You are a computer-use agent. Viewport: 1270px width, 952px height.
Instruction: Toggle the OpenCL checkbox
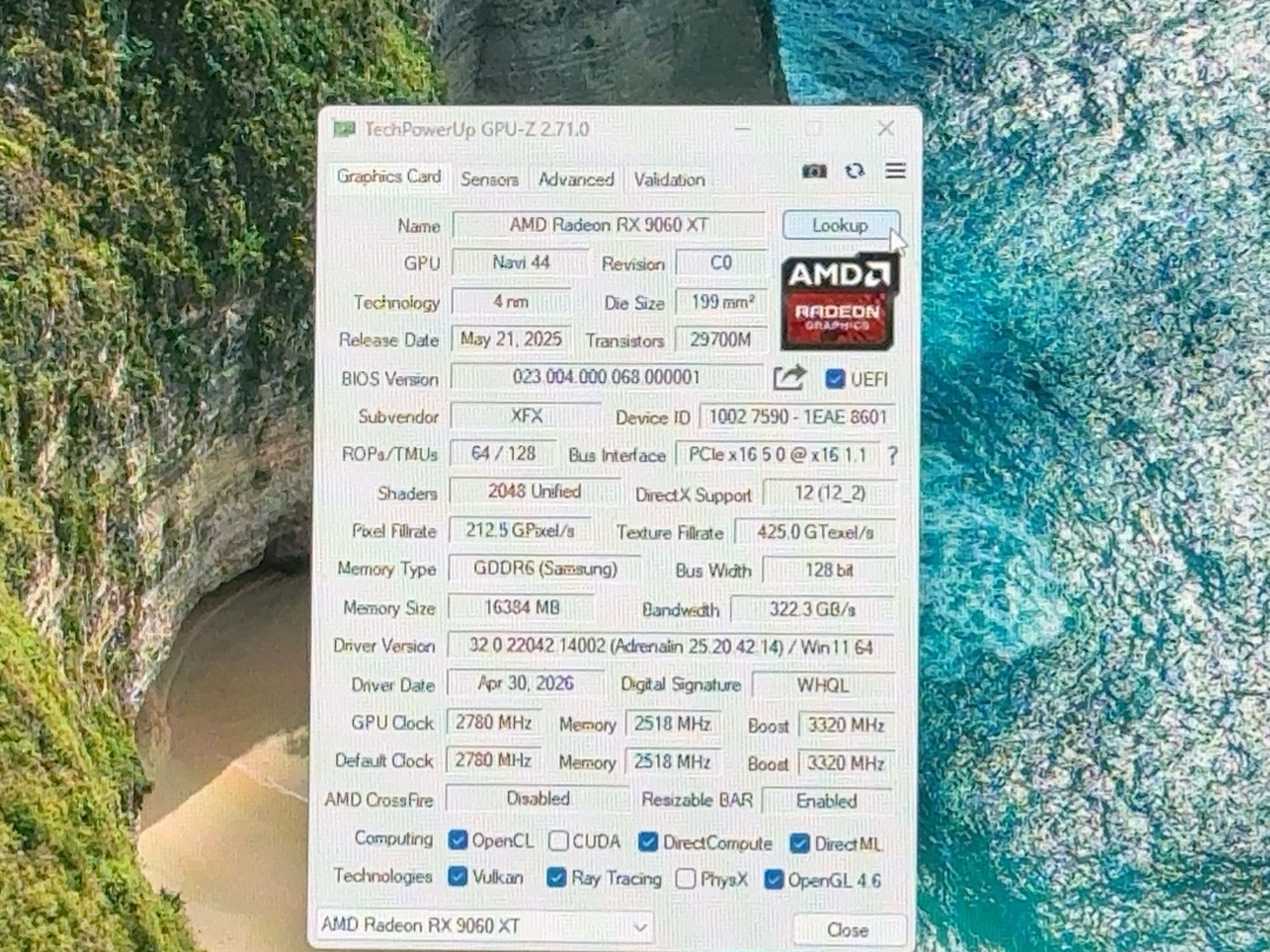tap(458, 840)
